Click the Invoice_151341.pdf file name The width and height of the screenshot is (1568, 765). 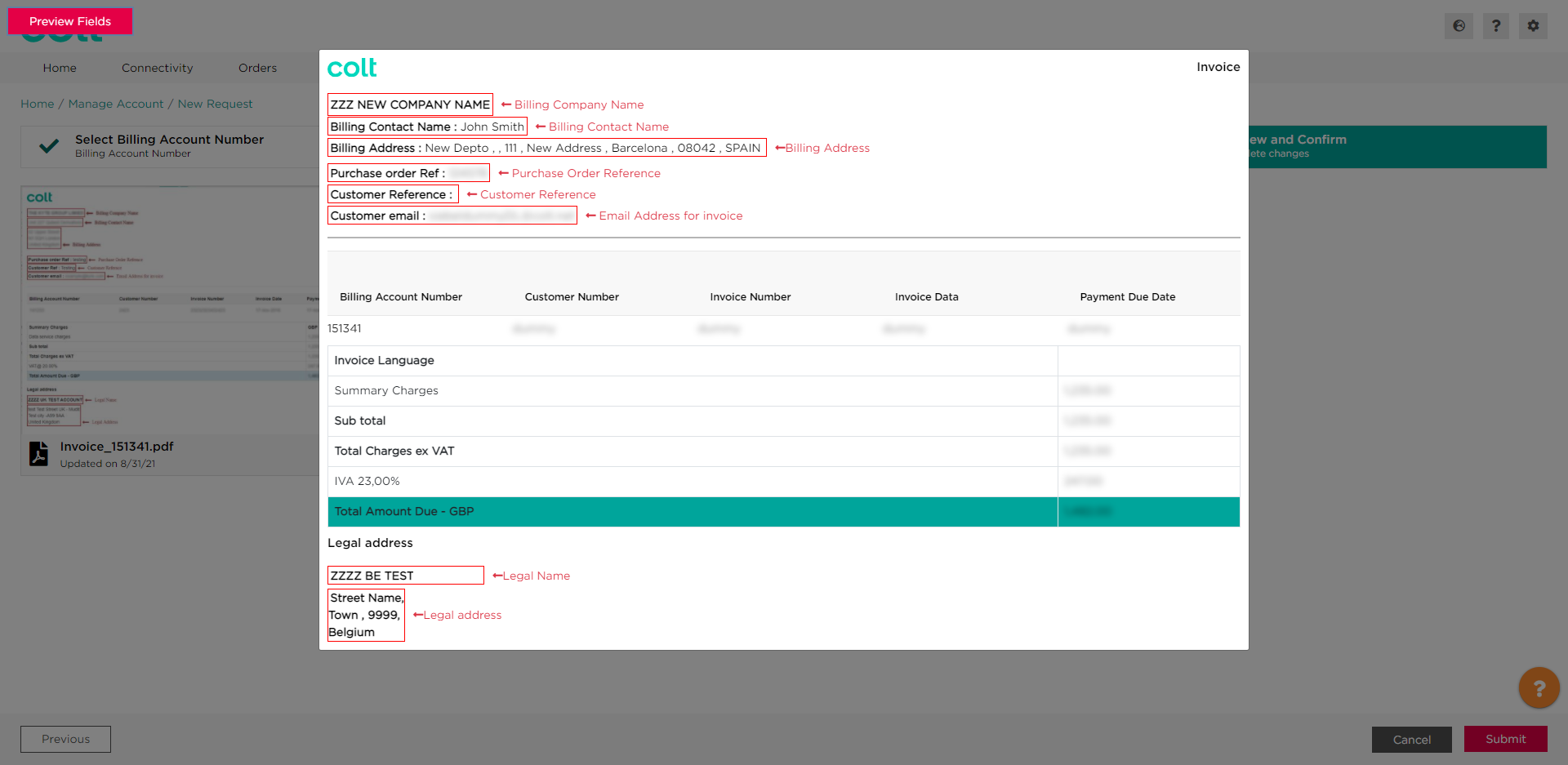[x=117, y=447]
